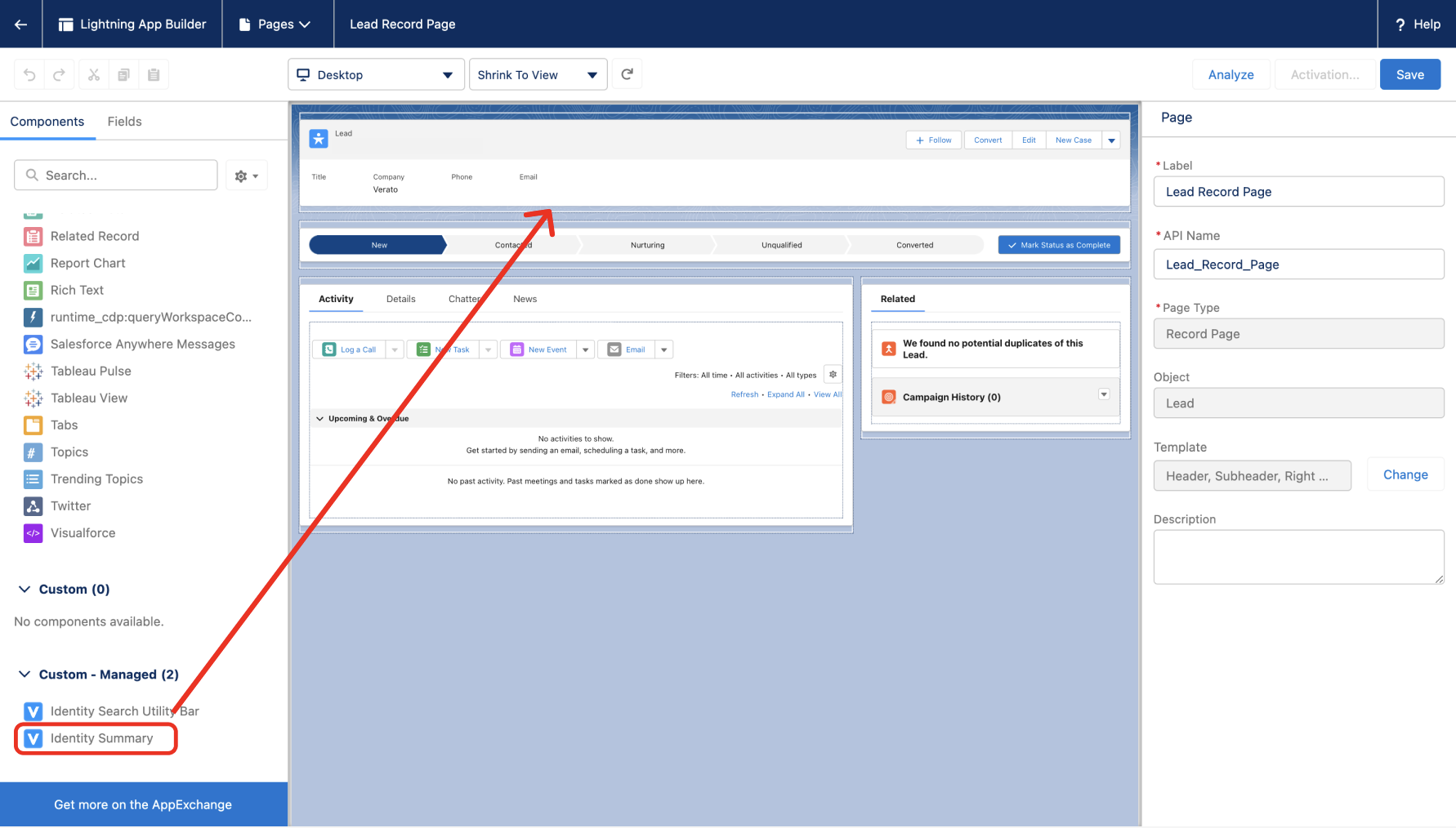This screenshot has height=828, width=1456.
Task: Select the Unqualified path stage
Action: (782, 245)
